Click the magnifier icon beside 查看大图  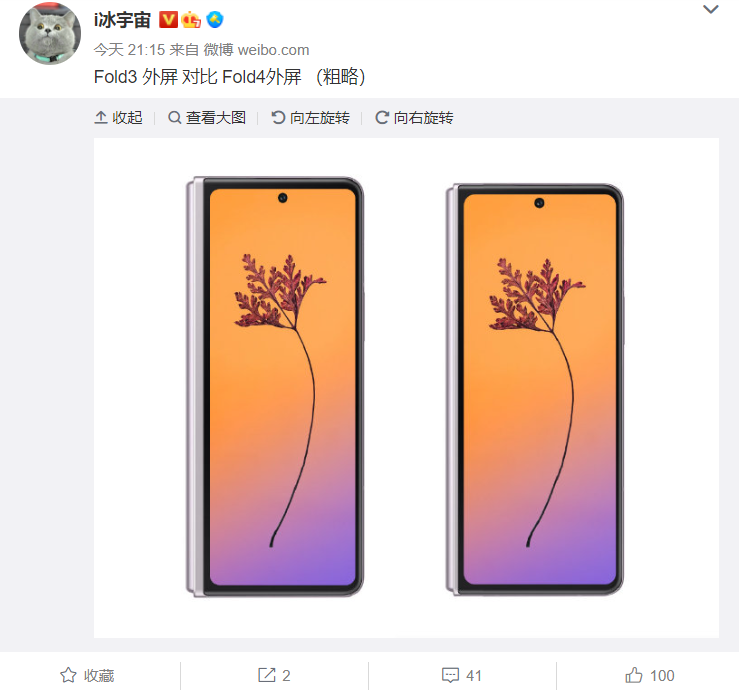click(x=175, y=117)
